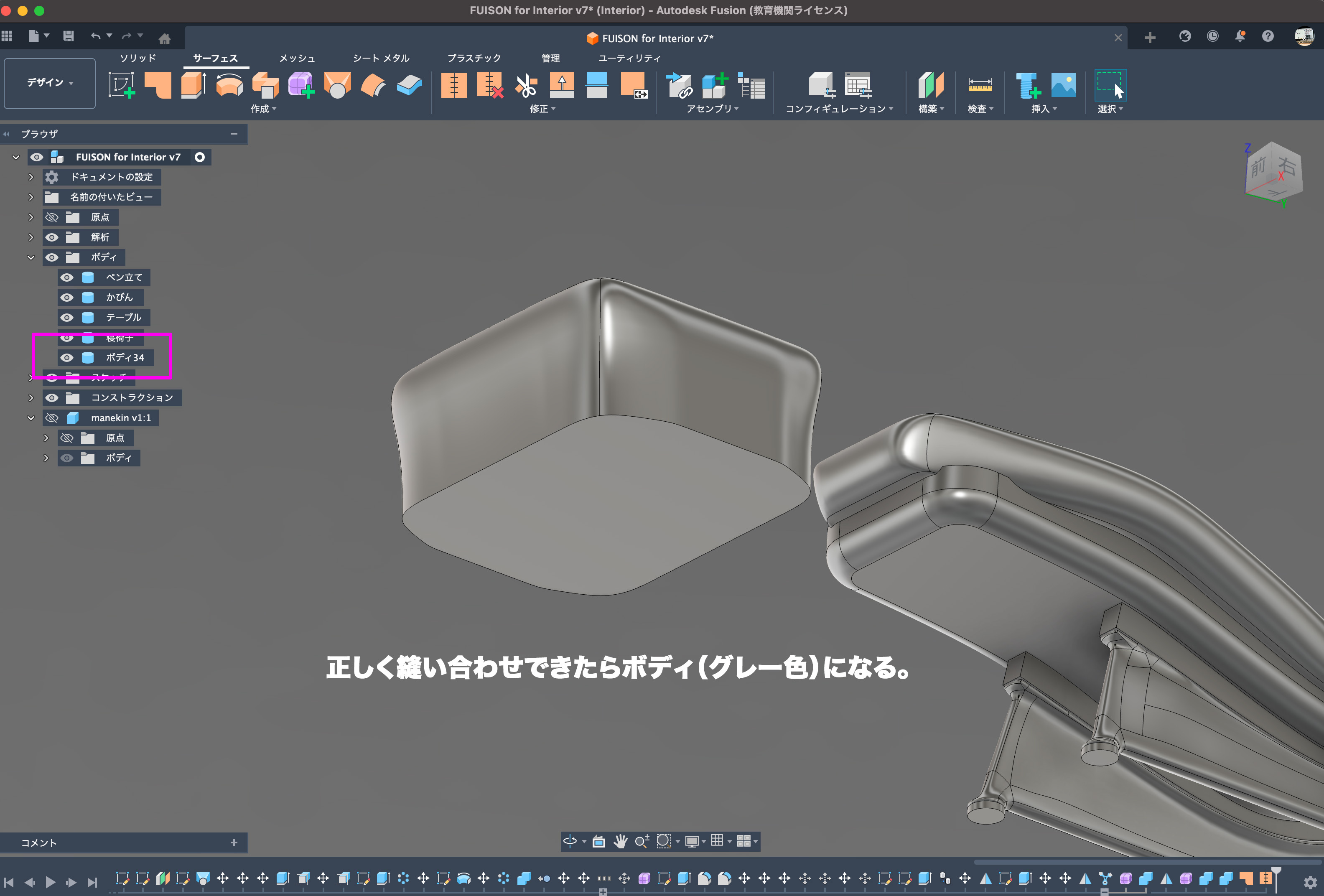Open the 修正 menu dropdown
The image size is (1324, 896).
542,109
